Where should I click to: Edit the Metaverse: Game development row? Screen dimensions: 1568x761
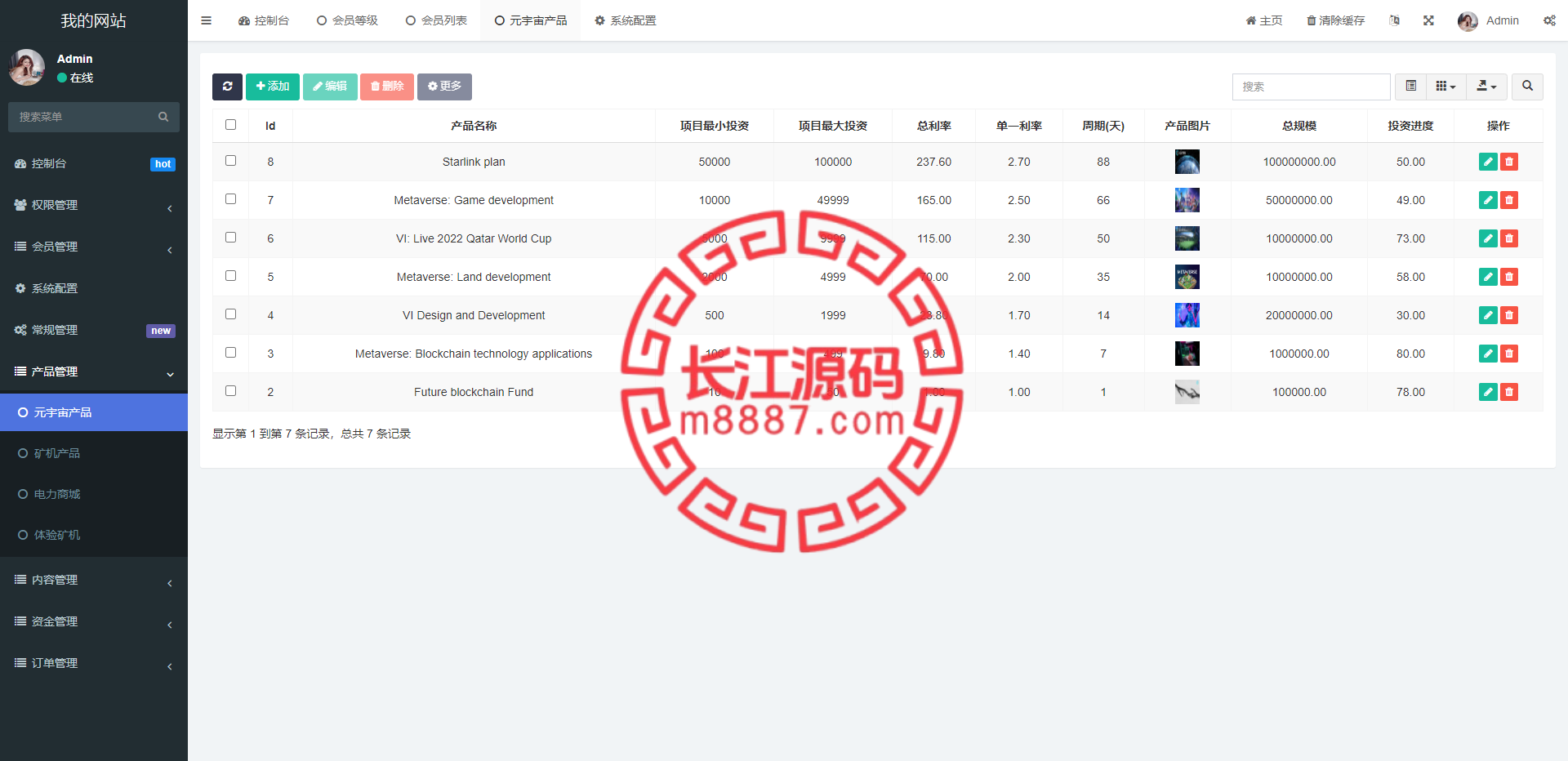[x=1488, y=200]
